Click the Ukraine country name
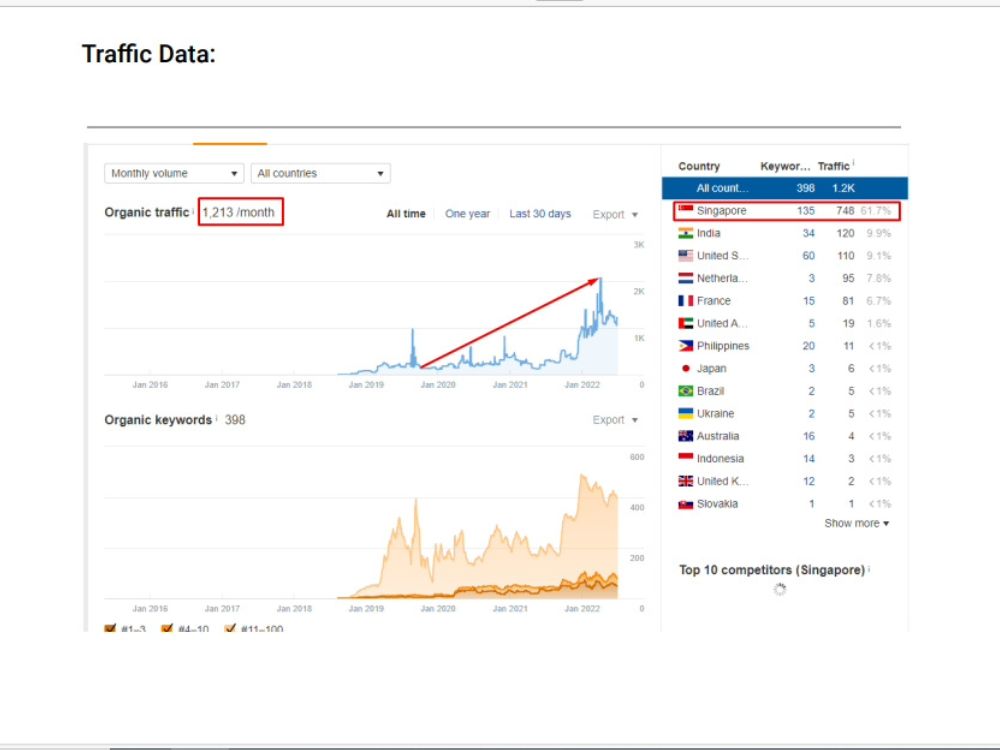 pos(716,413)
